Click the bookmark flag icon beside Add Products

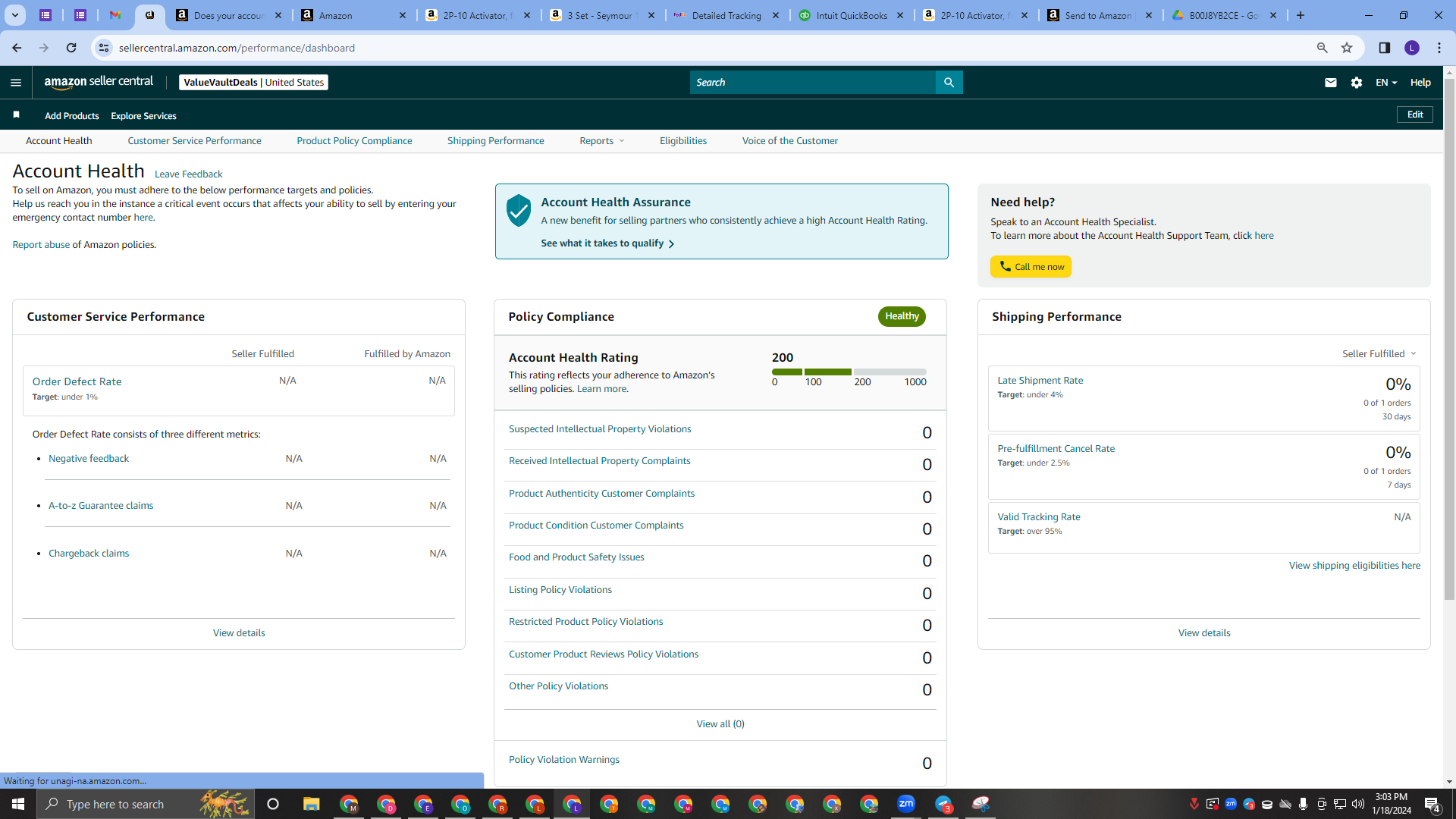coord(16,115)
